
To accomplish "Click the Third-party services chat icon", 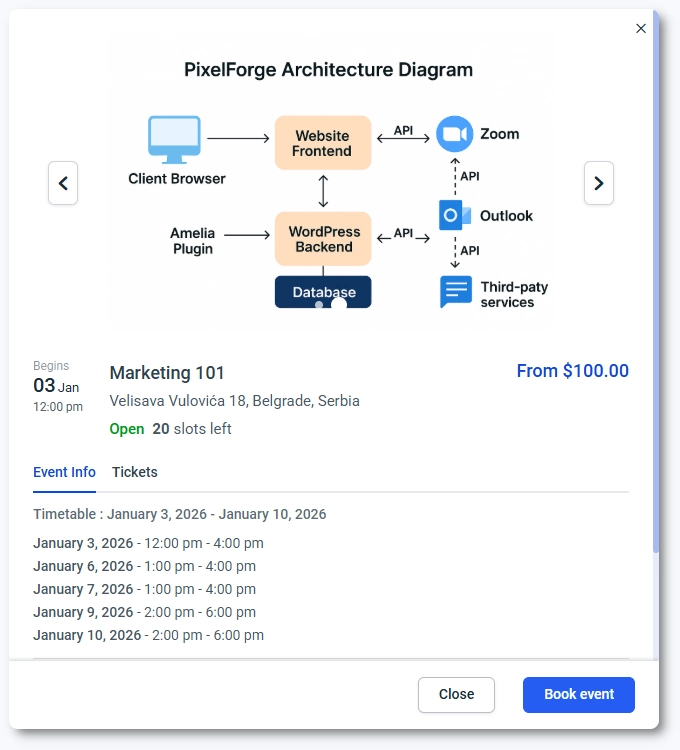I will pos(456,292).
